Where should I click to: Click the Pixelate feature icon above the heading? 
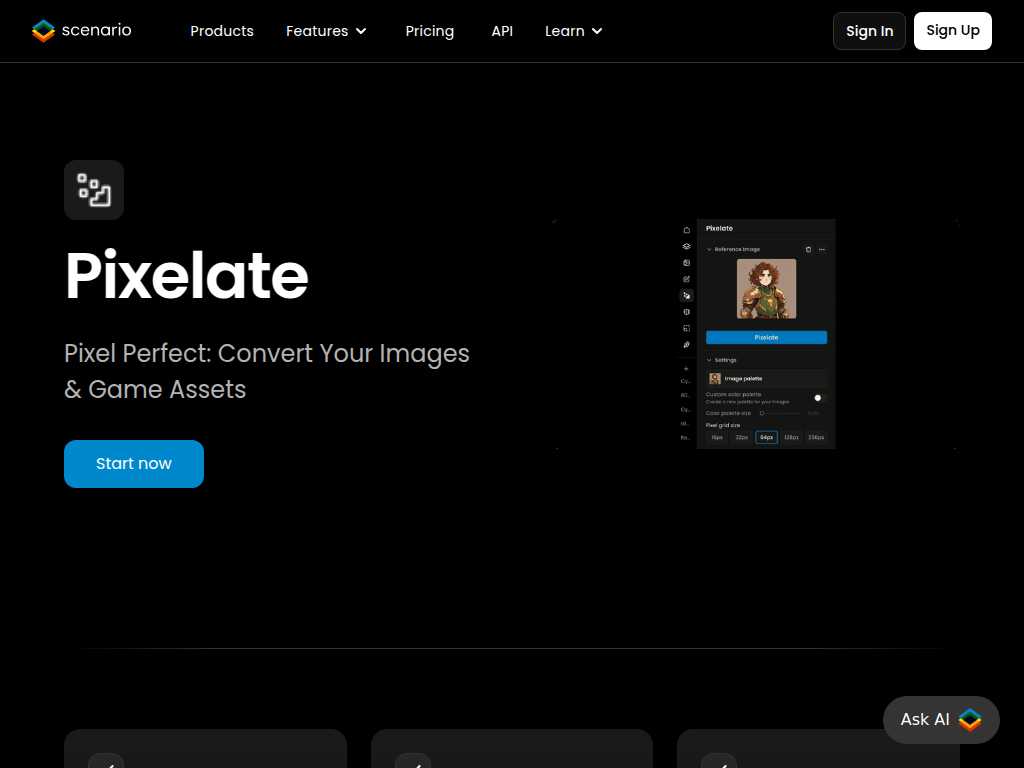click(x=94, y=190)
